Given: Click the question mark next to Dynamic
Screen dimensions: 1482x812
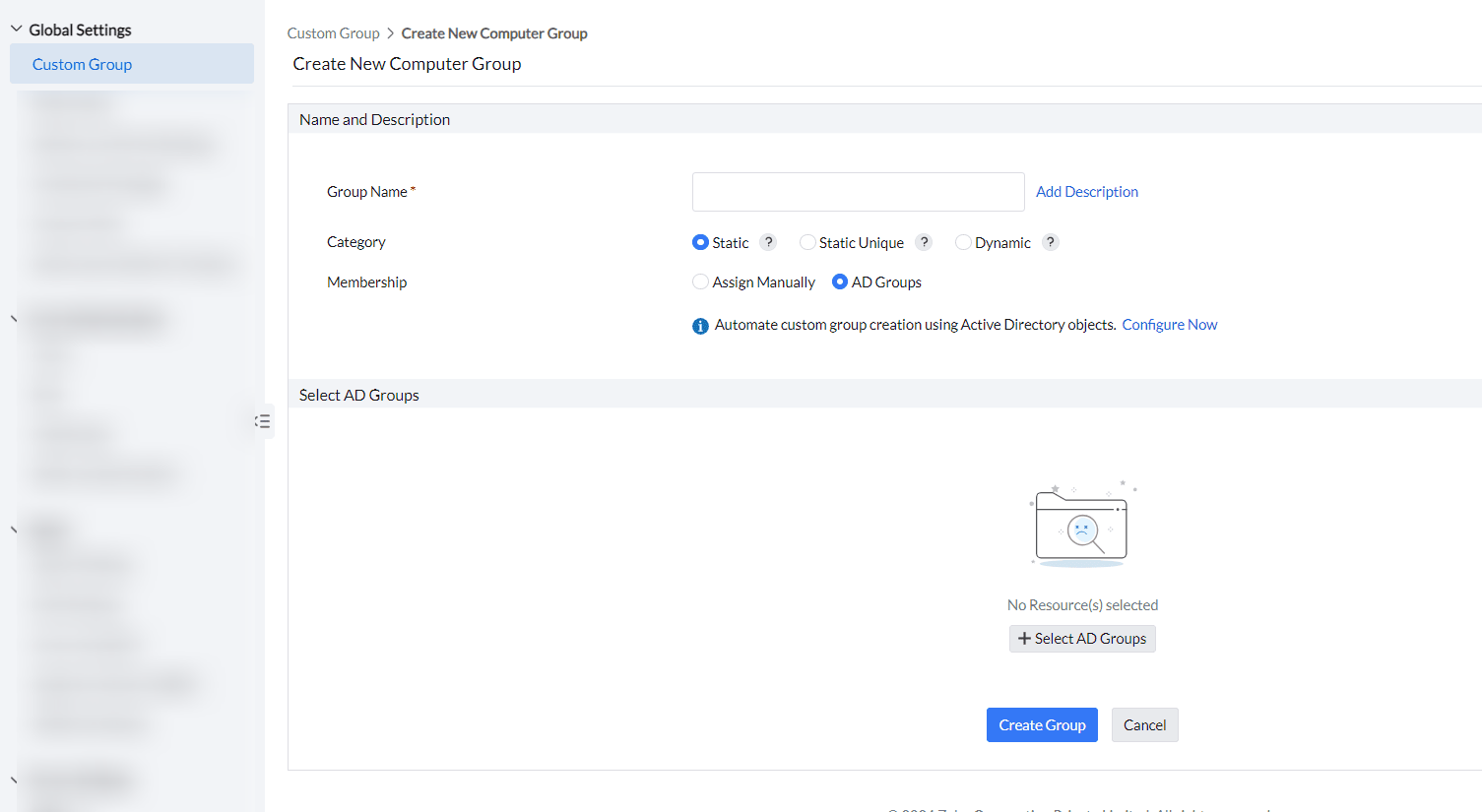Looking at the screenshot, I should coord(1051,242).
